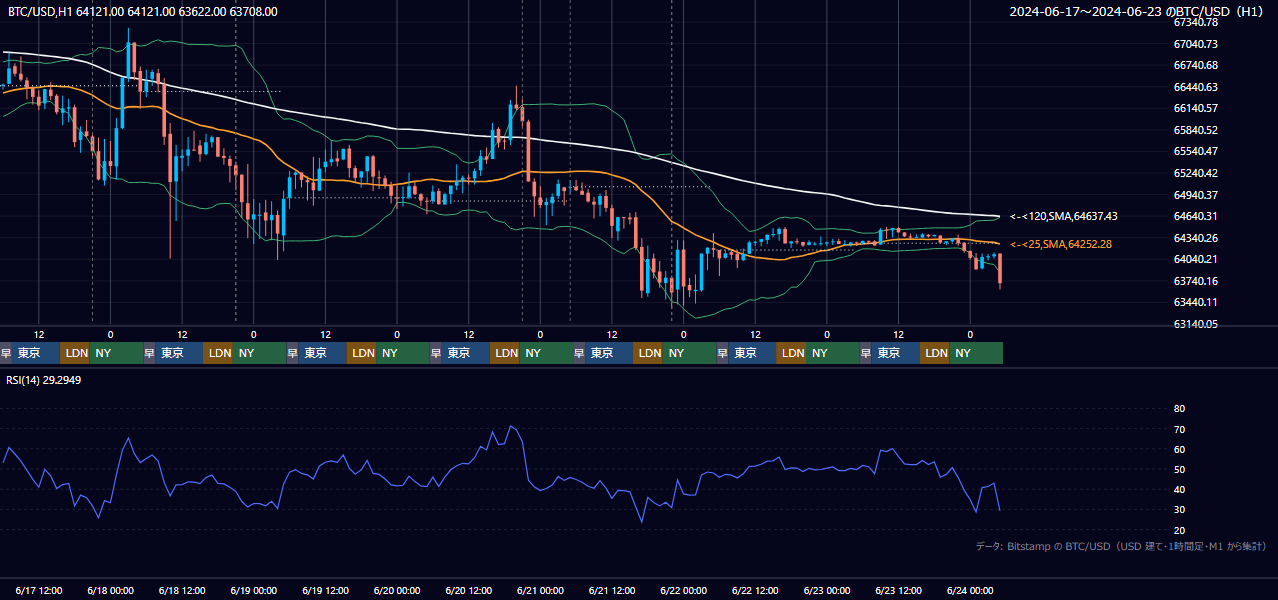Select the 6/18 12:00 date label
Image resolution: width=1278 pixels, height=600 pixels.
pyautogui.click(x=182, y=590)
